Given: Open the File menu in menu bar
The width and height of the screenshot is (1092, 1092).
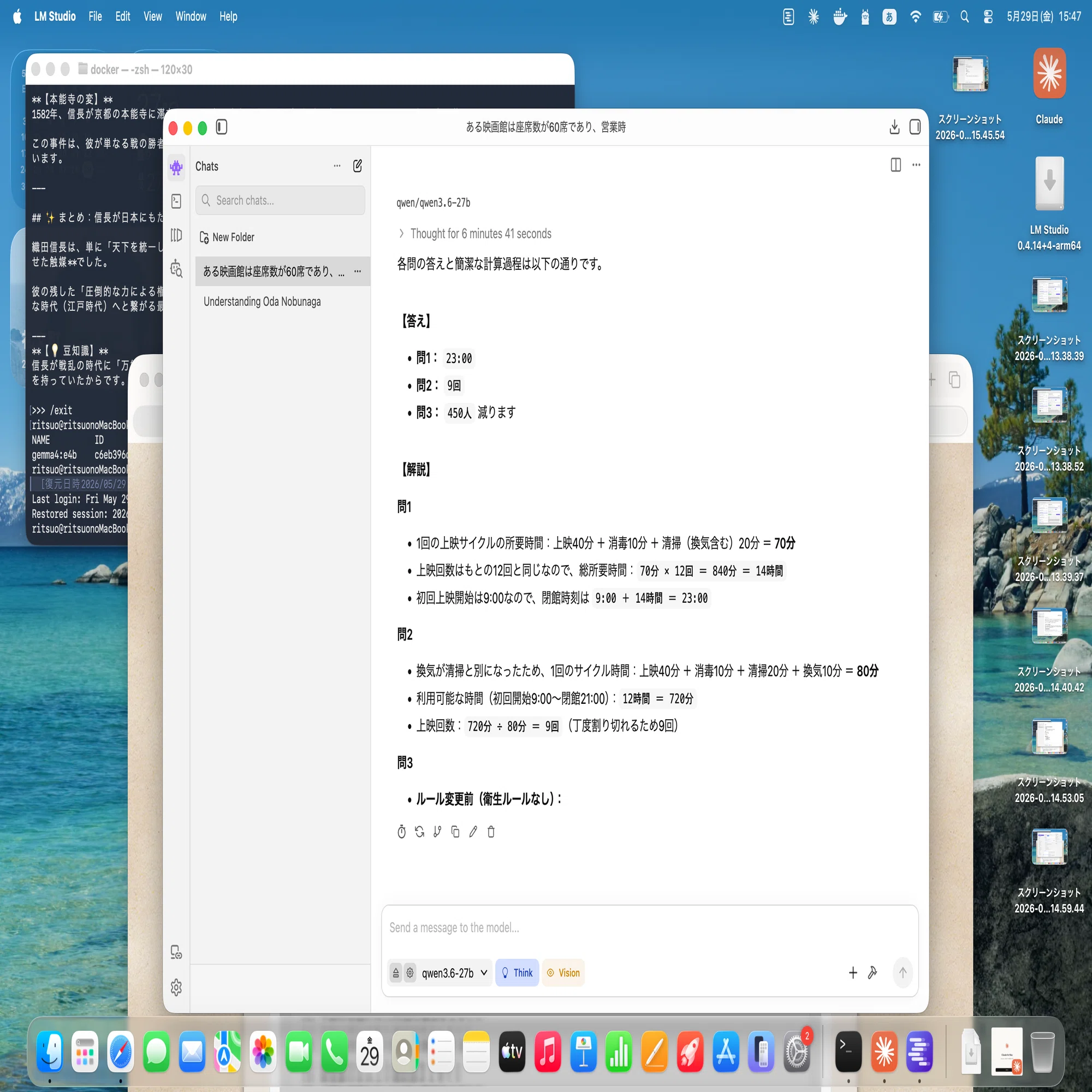Looking at the screenshot, I should pos(96,16).
